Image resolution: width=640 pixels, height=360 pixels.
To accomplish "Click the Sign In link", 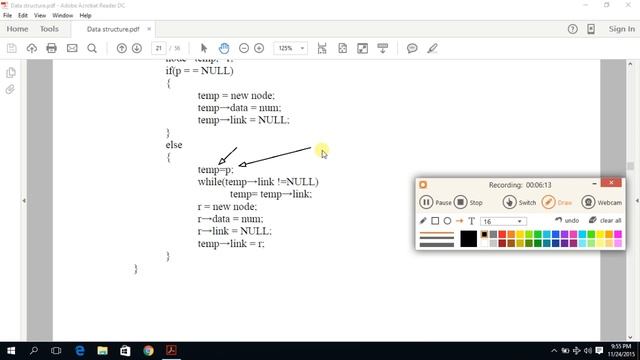I will pos(622,29).
